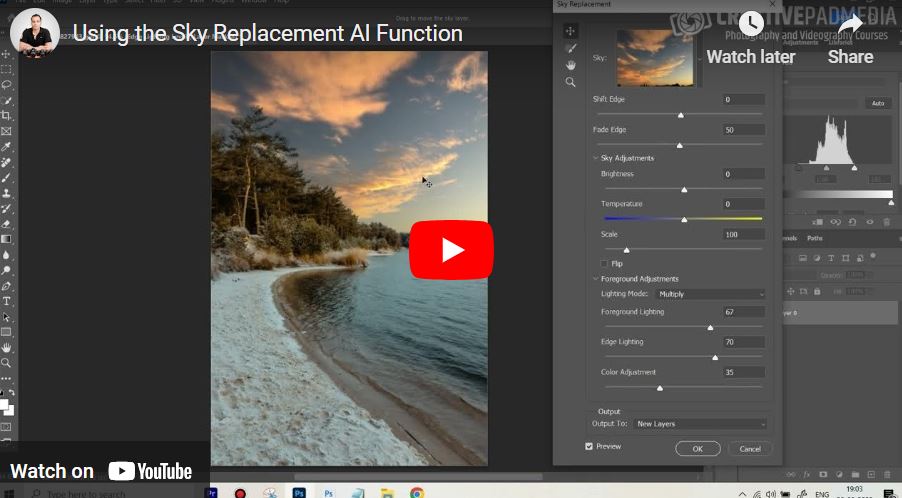The image size is (902, 498).
Task: Toggle adjustment visibility eye icon
Action: pos(870,222)
